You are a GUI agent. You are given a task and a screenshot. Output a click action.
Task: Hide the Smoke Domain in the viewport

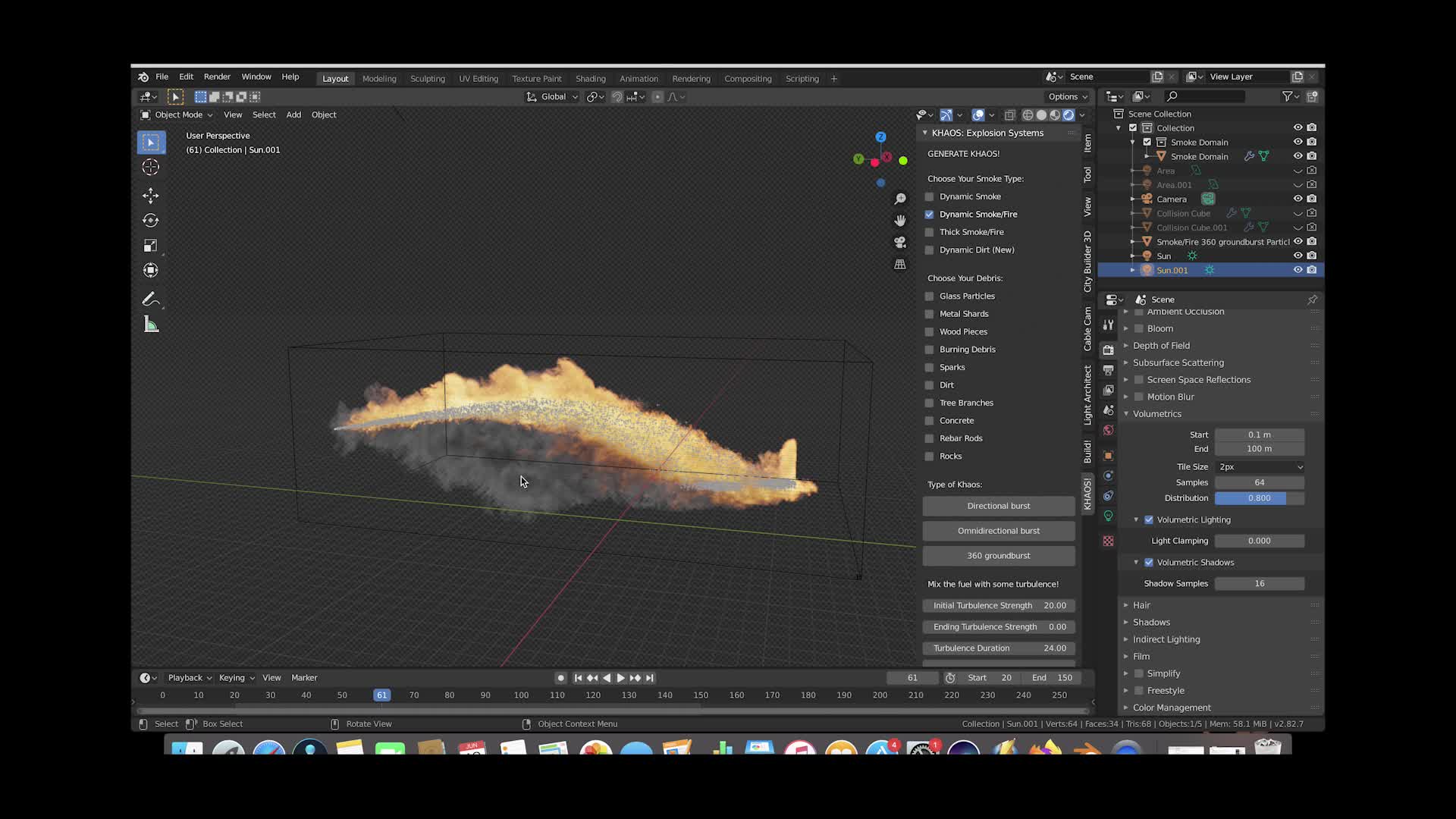(x=1297, y=142)
